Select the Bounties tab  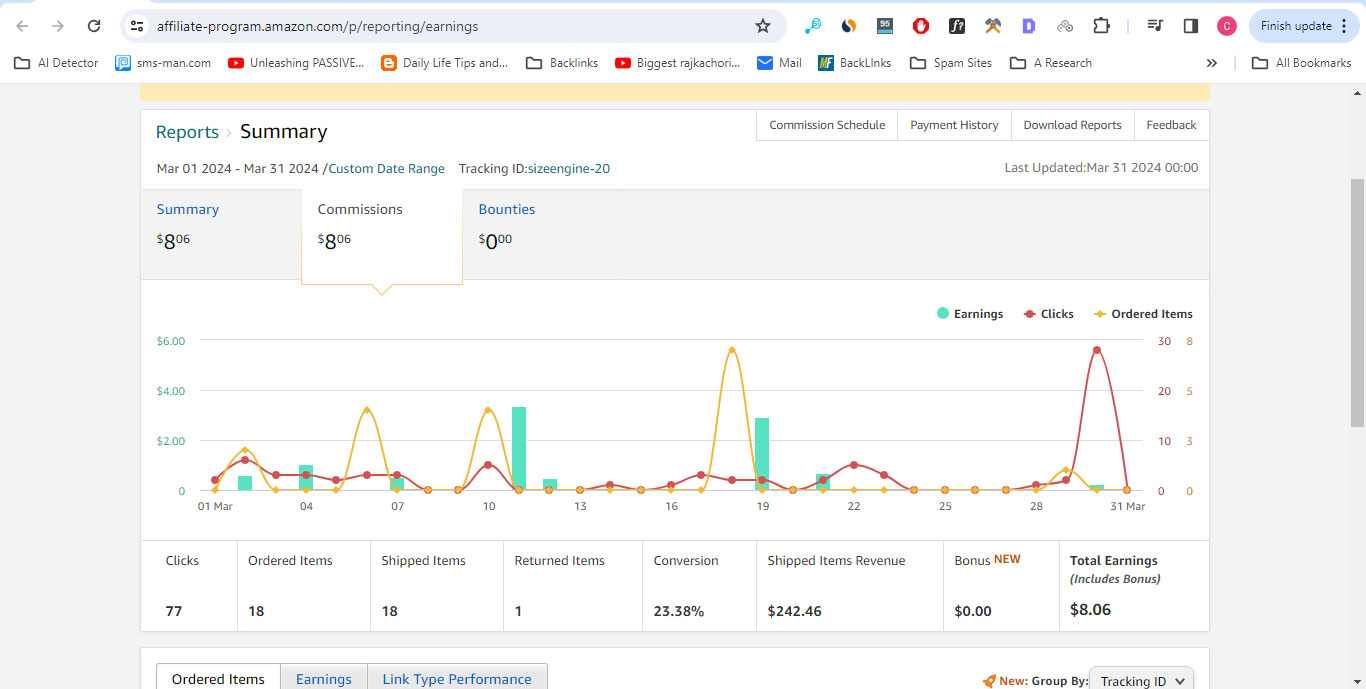pos(543,234)
